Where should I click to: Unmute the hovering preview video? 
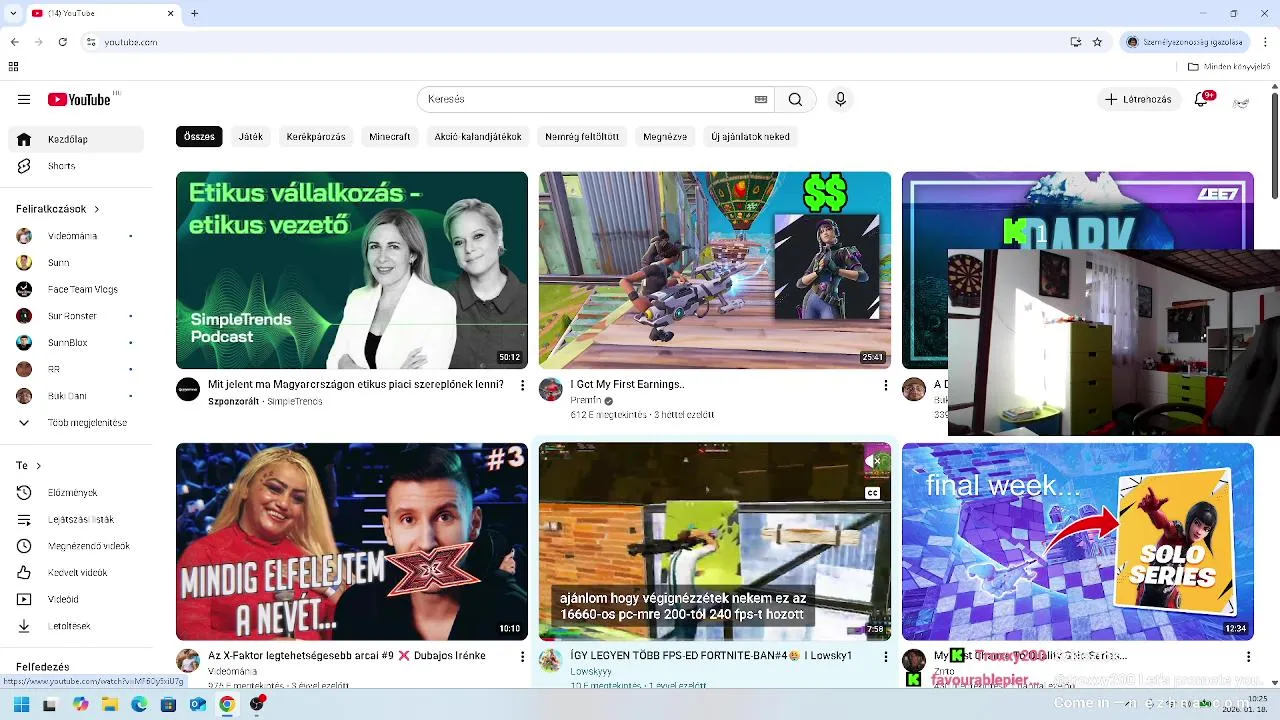[873, 460]
